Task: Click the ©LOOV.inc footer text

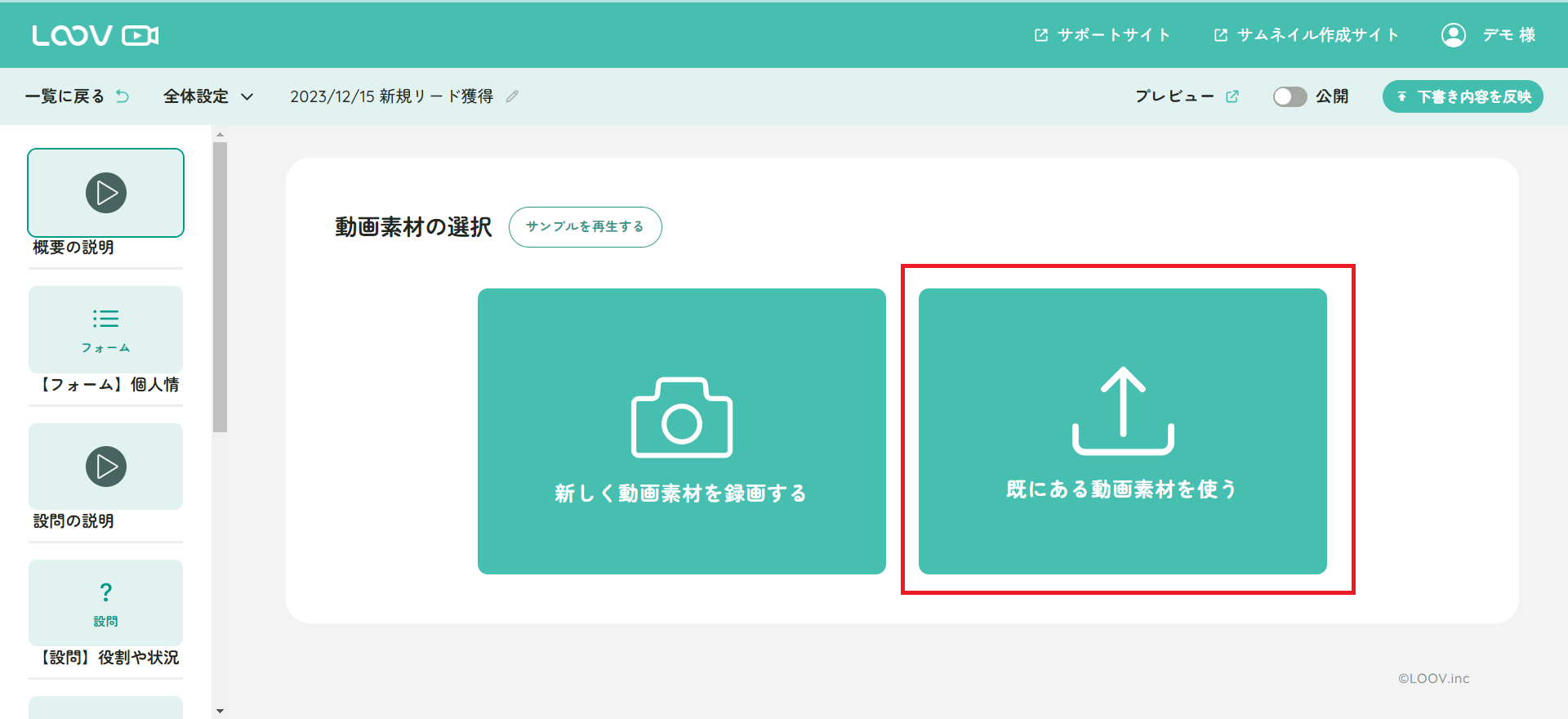Action: click(x=1433, y=678)
